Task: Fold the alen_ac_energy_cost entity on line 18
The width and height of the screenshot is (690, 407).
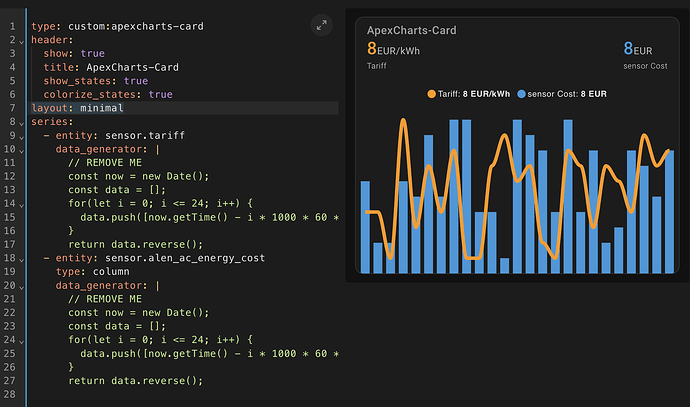Action: pyautogui.click(x=21, y=260)
